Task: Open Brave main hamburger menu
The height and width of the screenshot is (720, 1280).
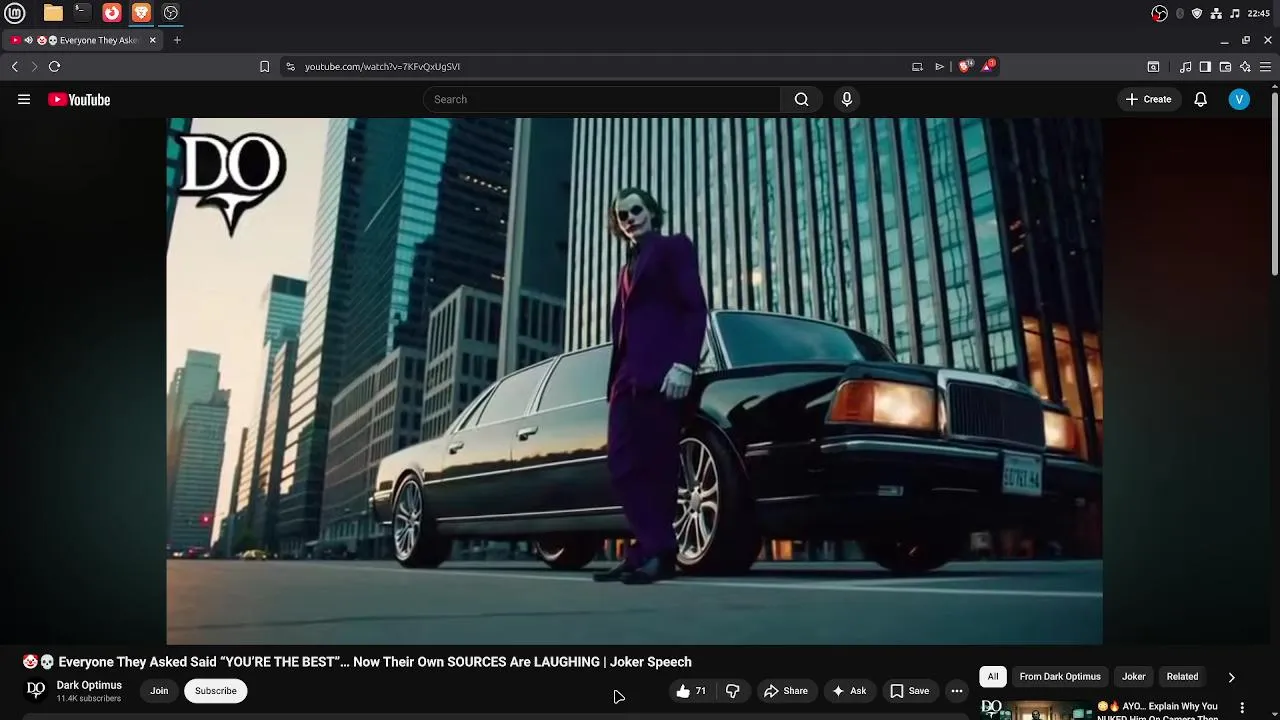Action: 1266,66
